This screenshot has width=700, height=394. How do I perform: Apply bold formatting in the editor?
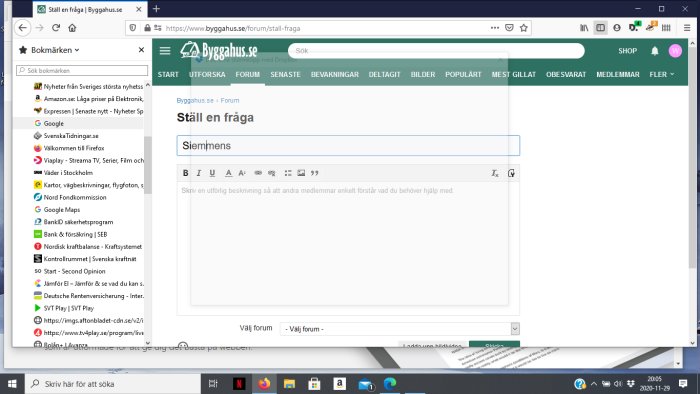pyautogui.click(x=186, y=173)
